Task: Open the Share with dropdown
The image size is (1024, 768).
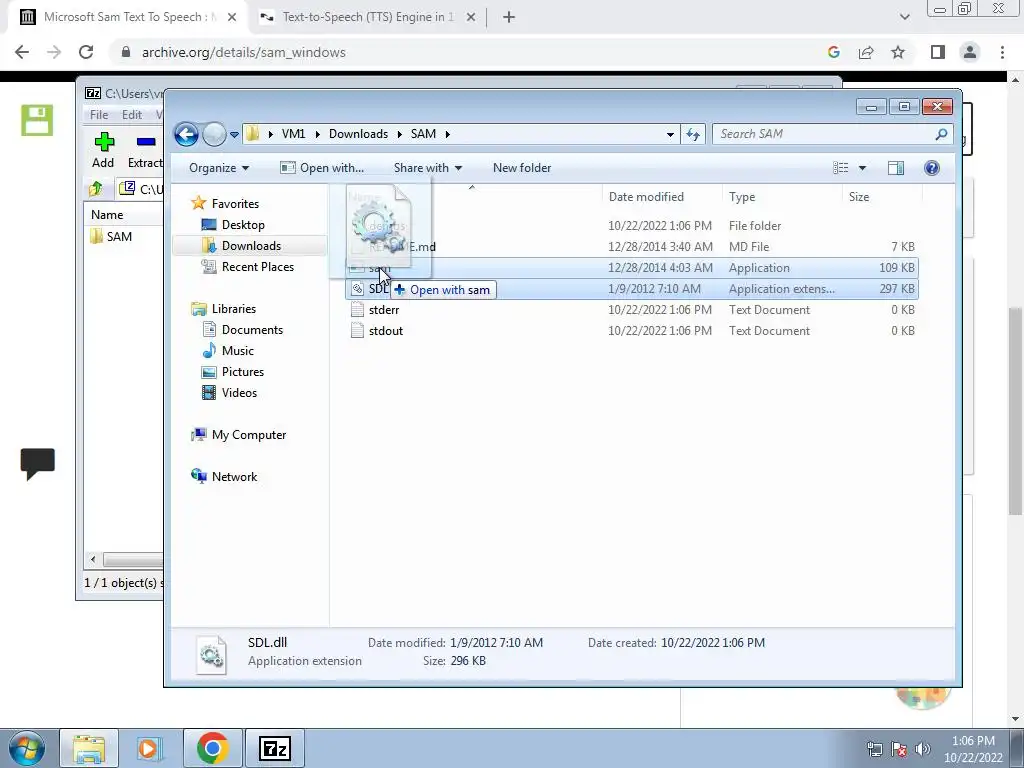Action: (428, 168)
